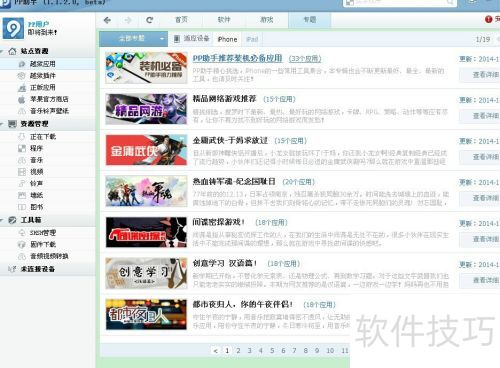Open the 首页 tab
Screen dimensions: 500x368
[x=181, y=20]
